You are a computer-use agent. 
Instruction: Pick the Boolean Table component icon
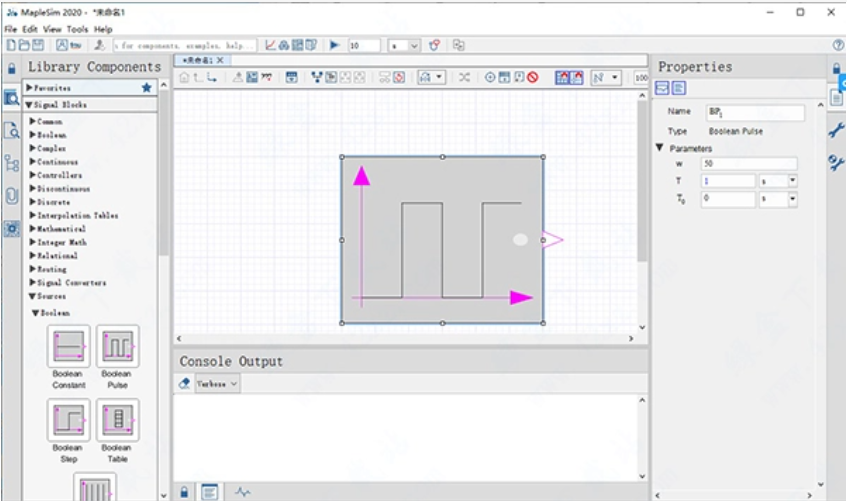[x=118, y=420]
